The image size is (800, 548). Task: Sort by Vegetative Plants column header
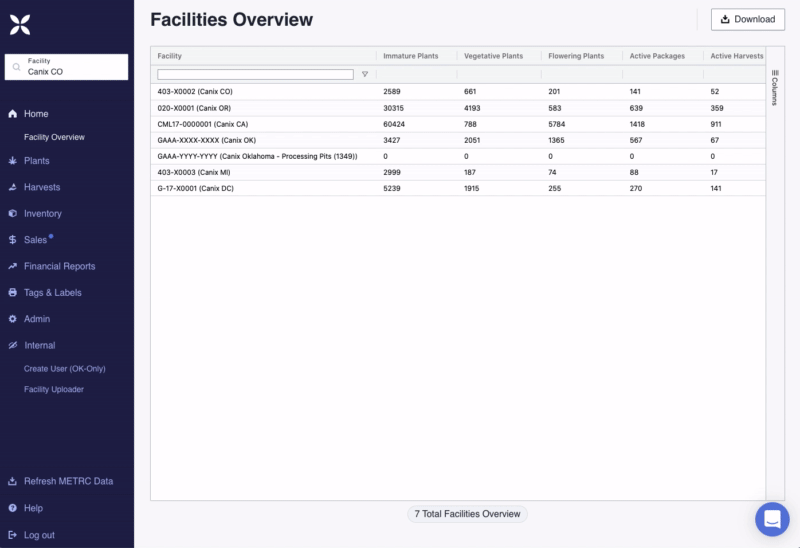(x=493, y=56)
